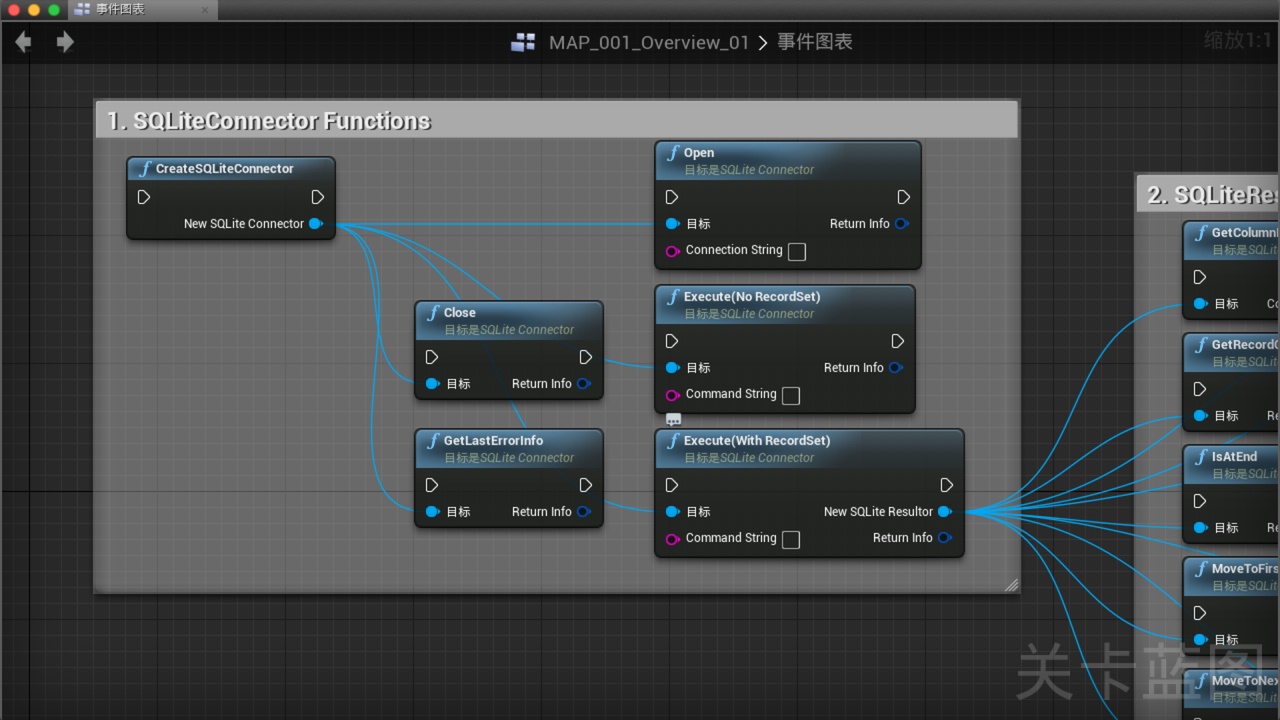This screenshot has width=1280, height=720.
Task: Switch to the 事件图表 tab
Action: click(x=120, y=9)
